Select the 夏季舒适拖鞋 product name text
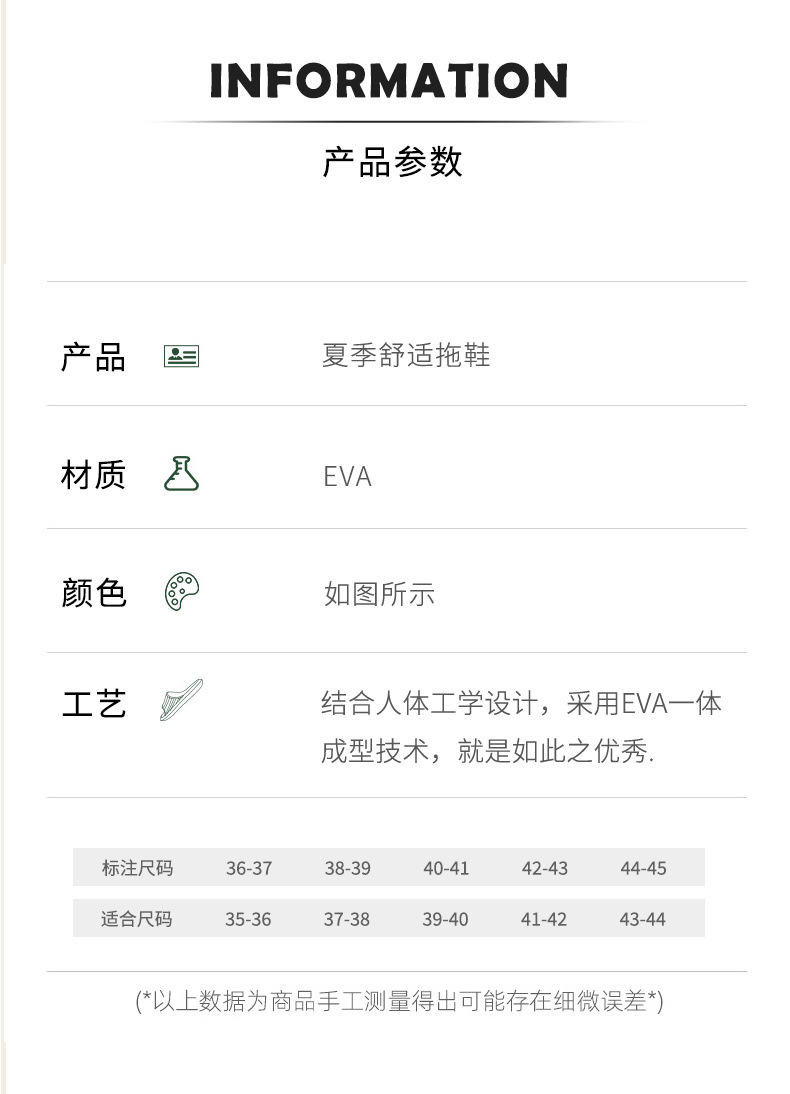Screen dimensions: 790x1094 tap(406, 356)
